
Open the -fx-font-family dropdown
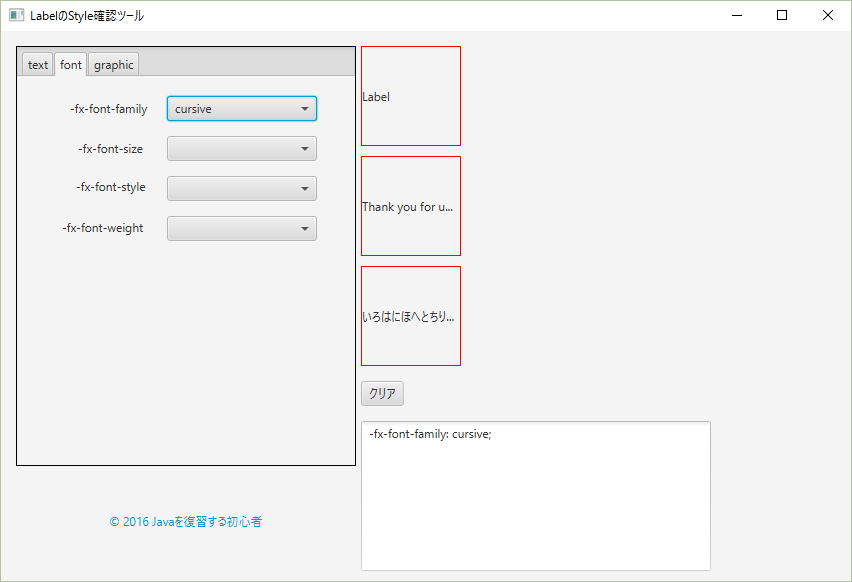(x=241, y=108)
